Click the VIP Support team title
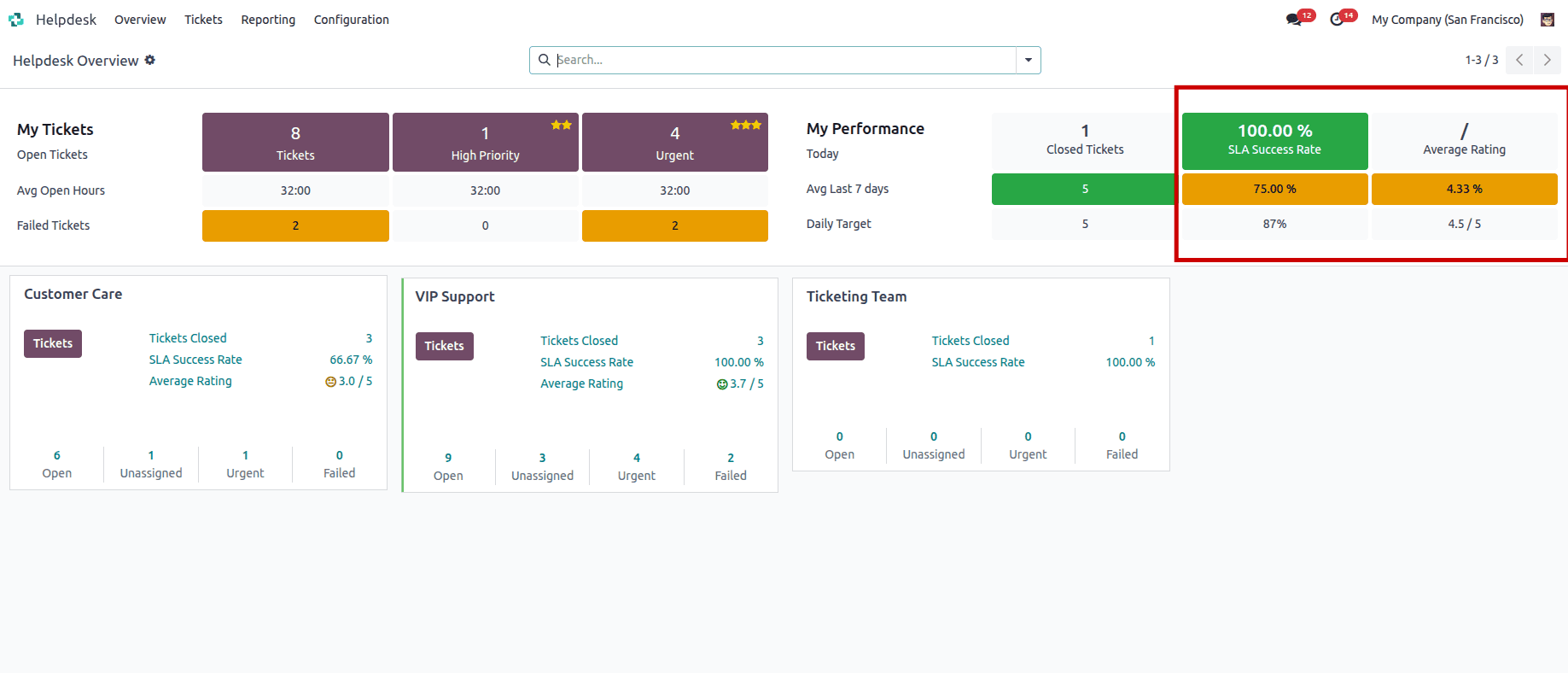1568x673 pixels. click(455, 296)
